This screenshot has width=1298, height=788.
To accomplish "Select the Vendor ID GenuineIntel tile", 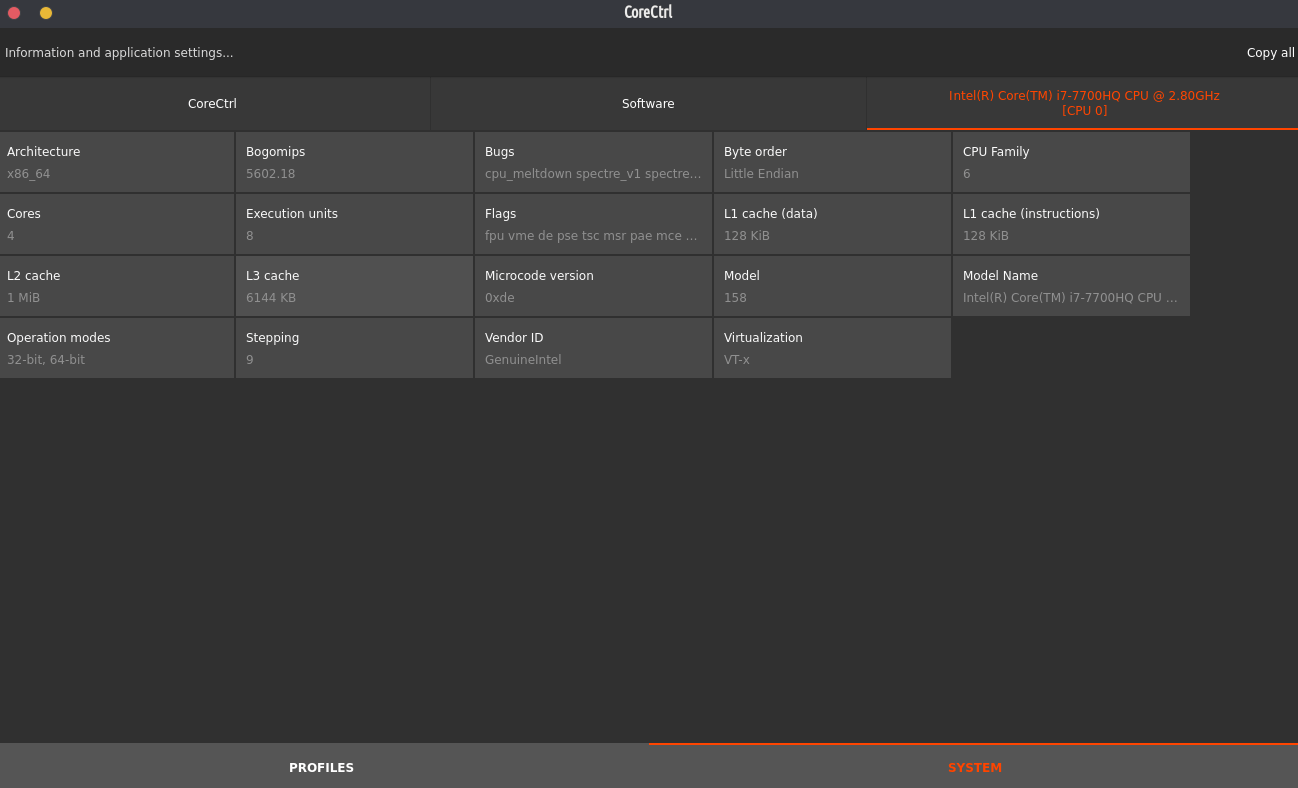I will tap(593, 348).
